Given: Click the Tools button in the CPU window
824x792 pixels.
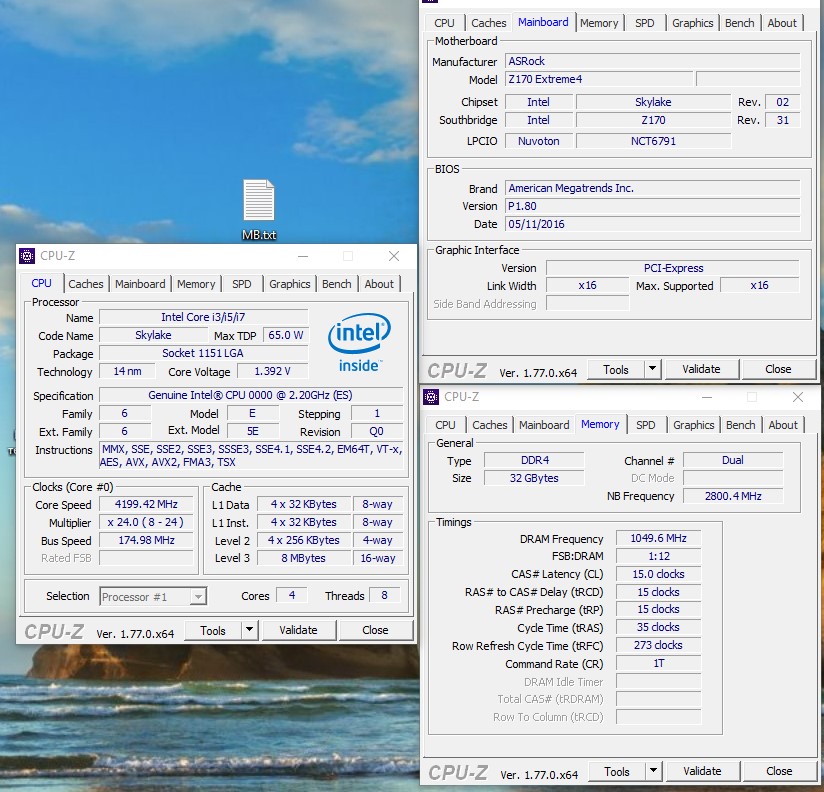Looking at the screenshot, I should (212, 630).
